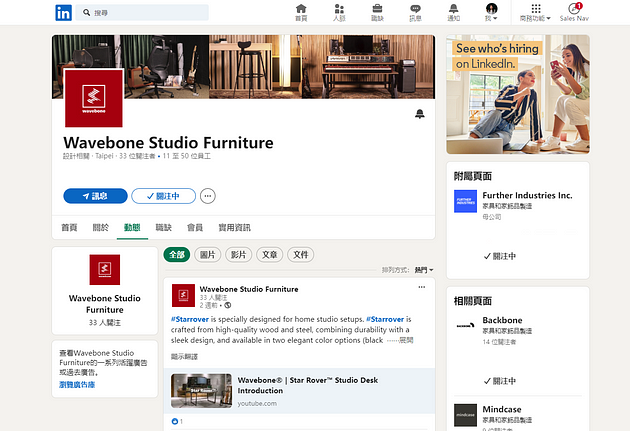Click the Backbone logo icon
This screenshot has width=630, height=431.
465,326
